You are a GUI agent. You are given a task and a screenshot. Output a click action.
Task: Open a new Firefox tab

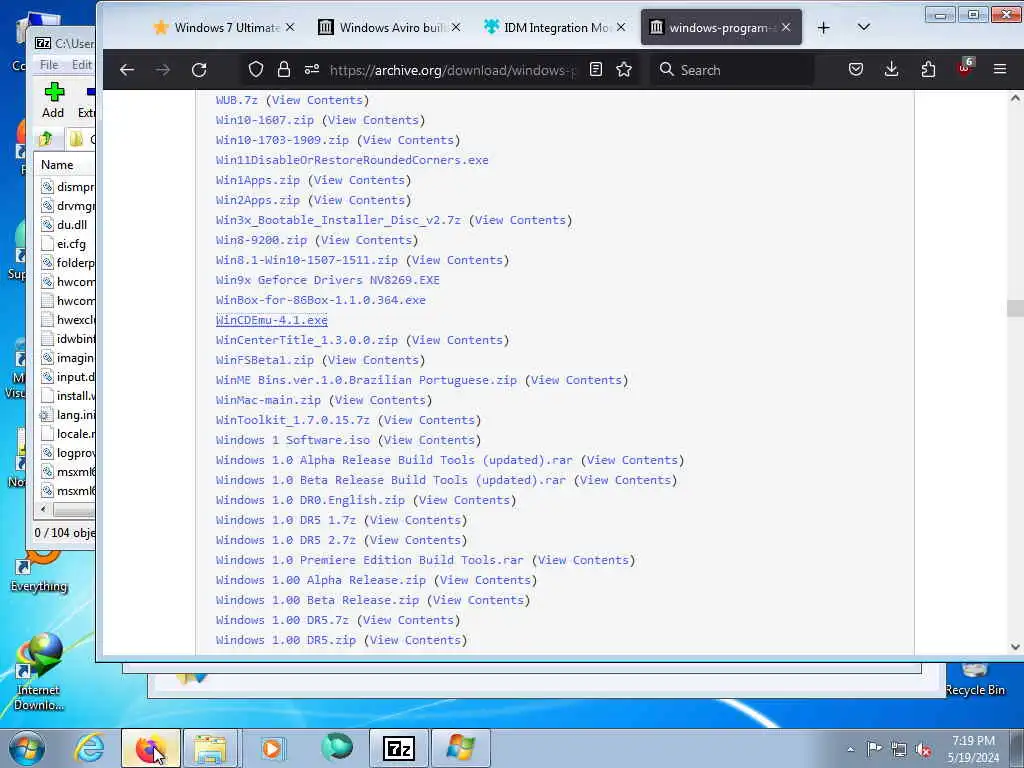(x=824, y=27)
